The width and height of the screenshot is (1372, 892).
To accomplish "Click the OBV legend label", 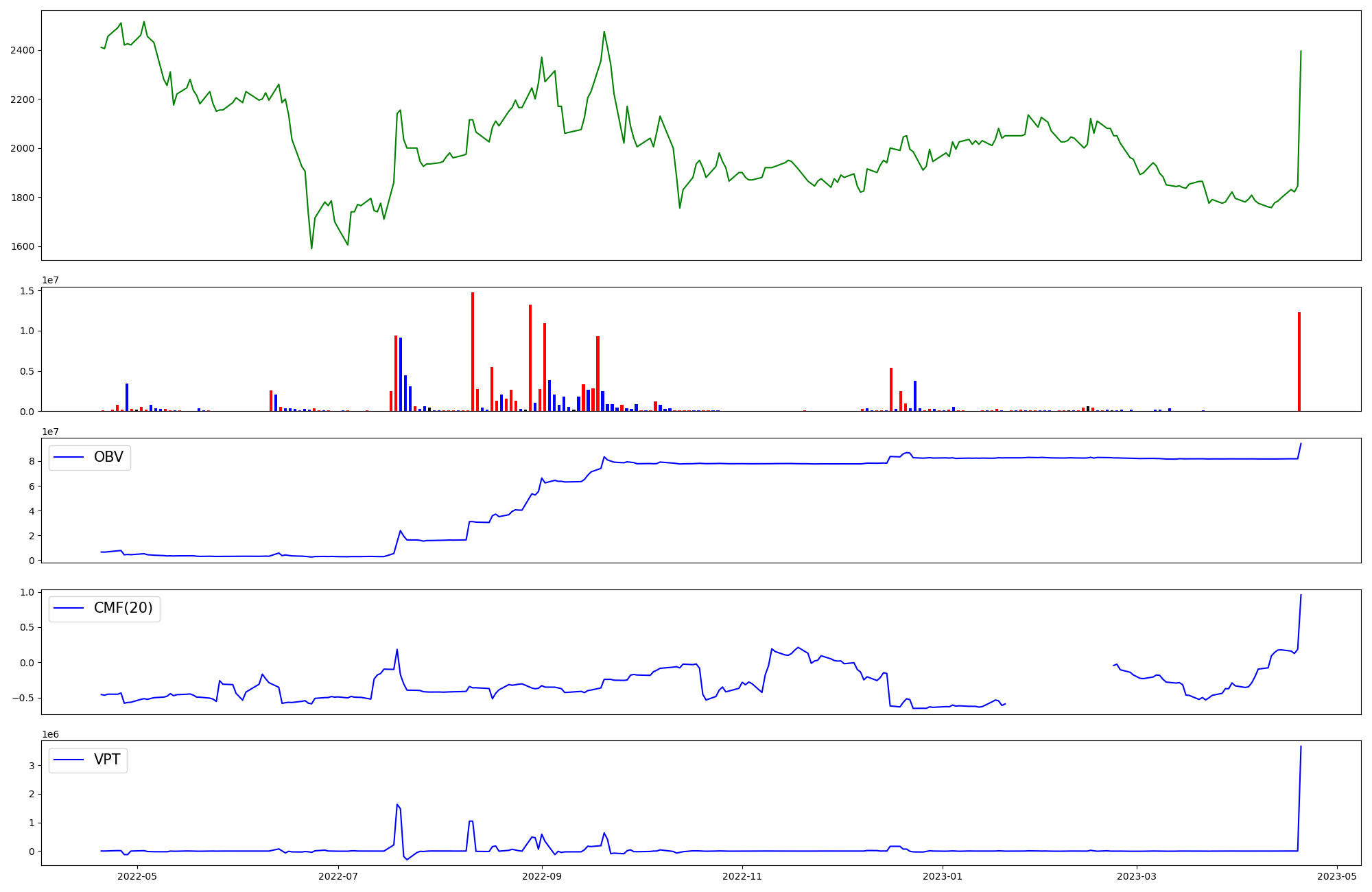I will coord(108,458).
